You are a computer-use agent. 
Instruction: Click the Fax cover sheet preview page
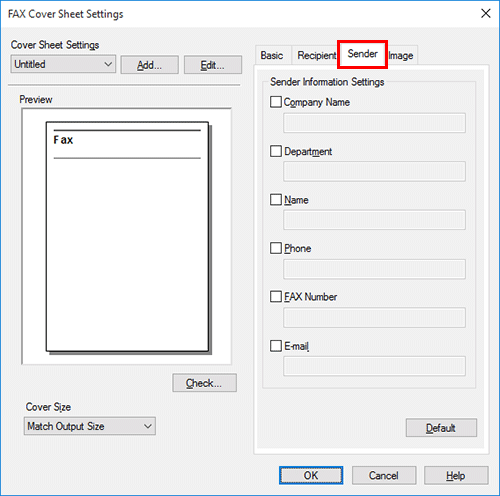(127, 237)
